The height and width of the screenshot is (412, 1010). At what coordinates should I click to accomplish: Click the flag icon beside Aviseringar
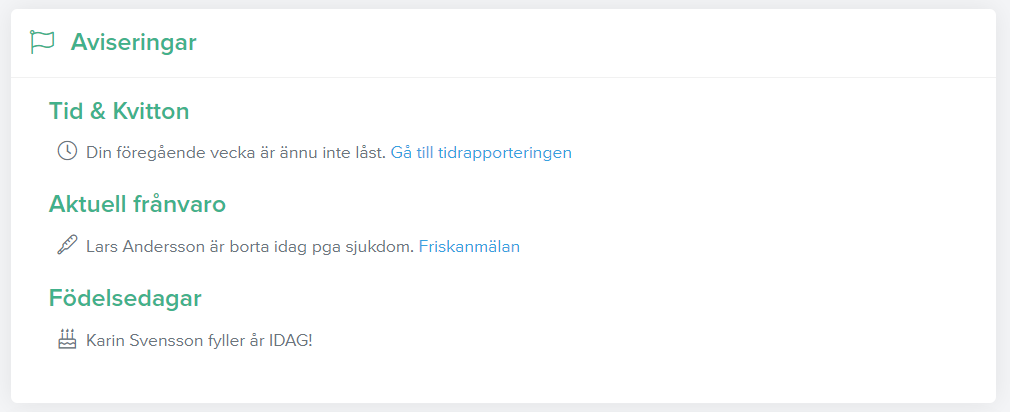43,42
